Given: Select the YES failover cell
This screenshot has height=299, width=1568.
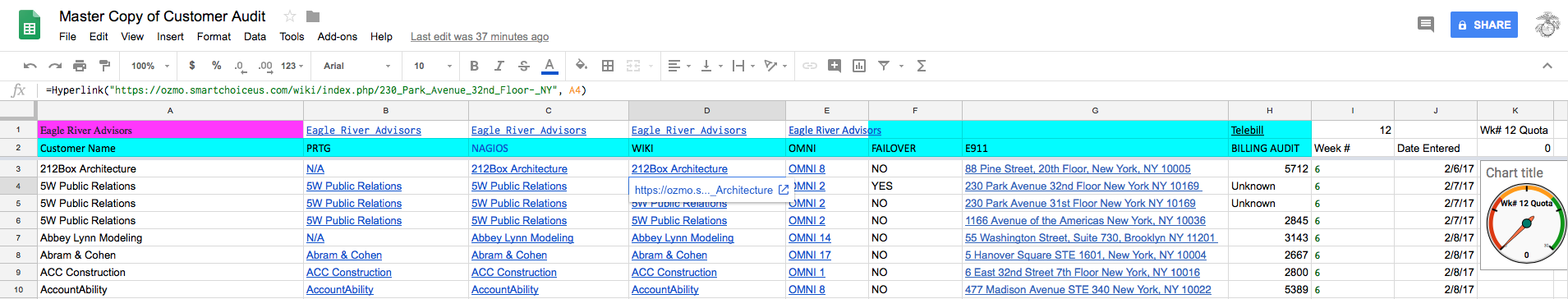Looking at the screenshot, I should point(915,186).
